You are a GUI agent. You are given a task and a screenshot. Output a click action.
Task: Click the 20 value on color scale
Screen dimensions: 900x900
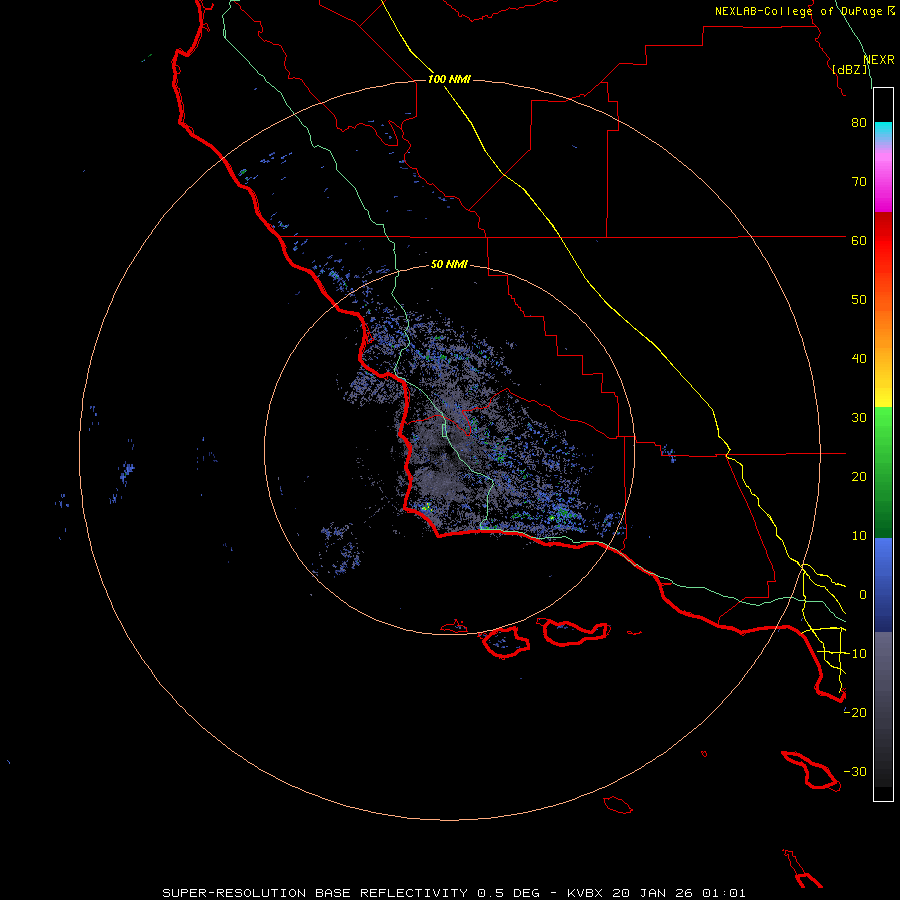pos(859,477)
